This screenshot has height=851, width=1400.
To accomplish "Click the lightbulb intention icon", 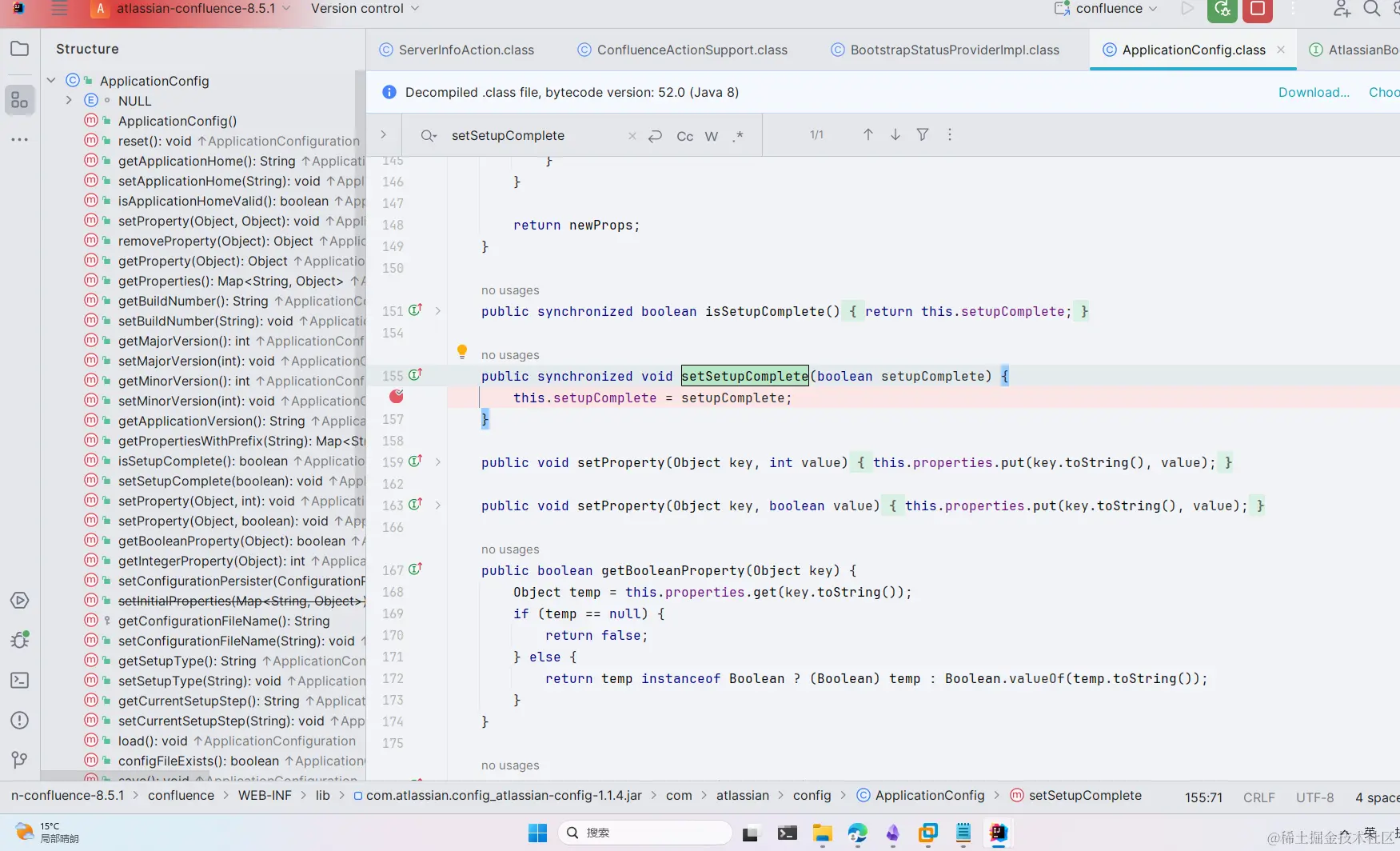I will pos(462,351).
